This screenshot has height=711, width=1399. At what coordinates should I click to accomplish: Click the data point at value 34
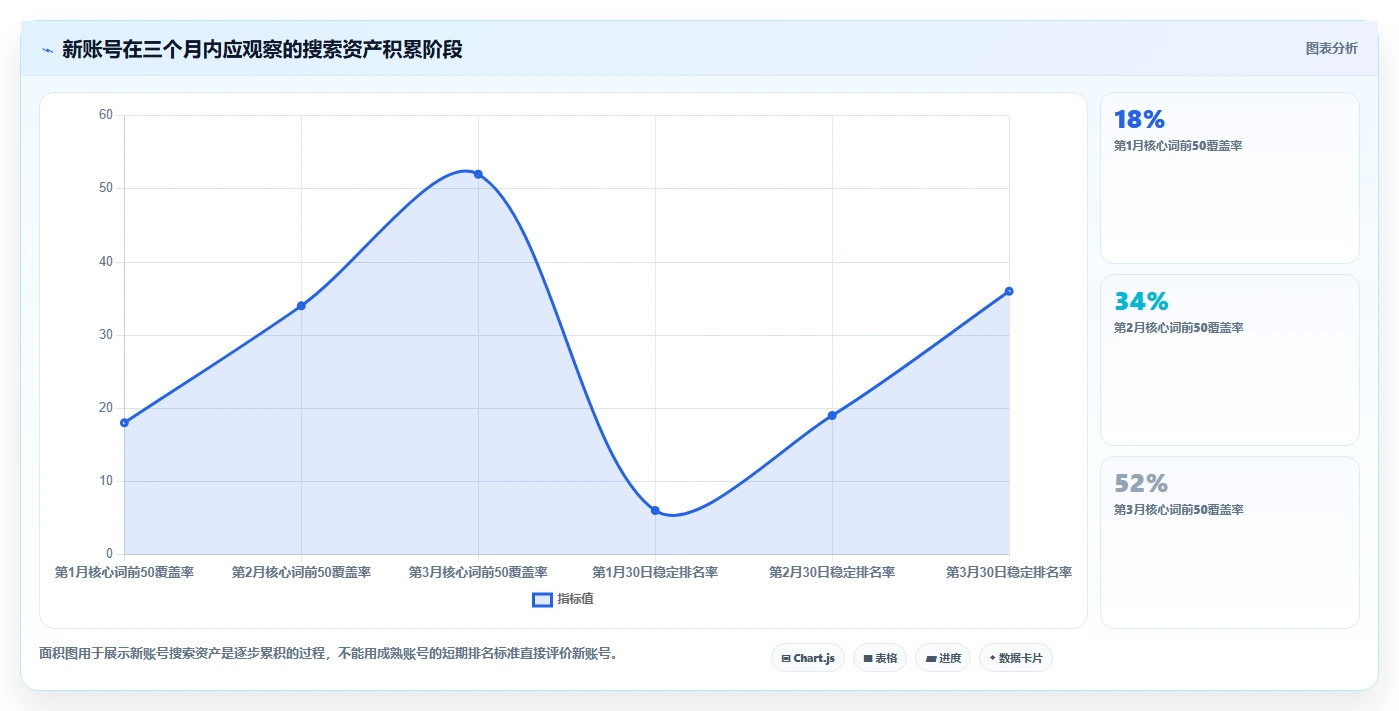pos(301,306)
